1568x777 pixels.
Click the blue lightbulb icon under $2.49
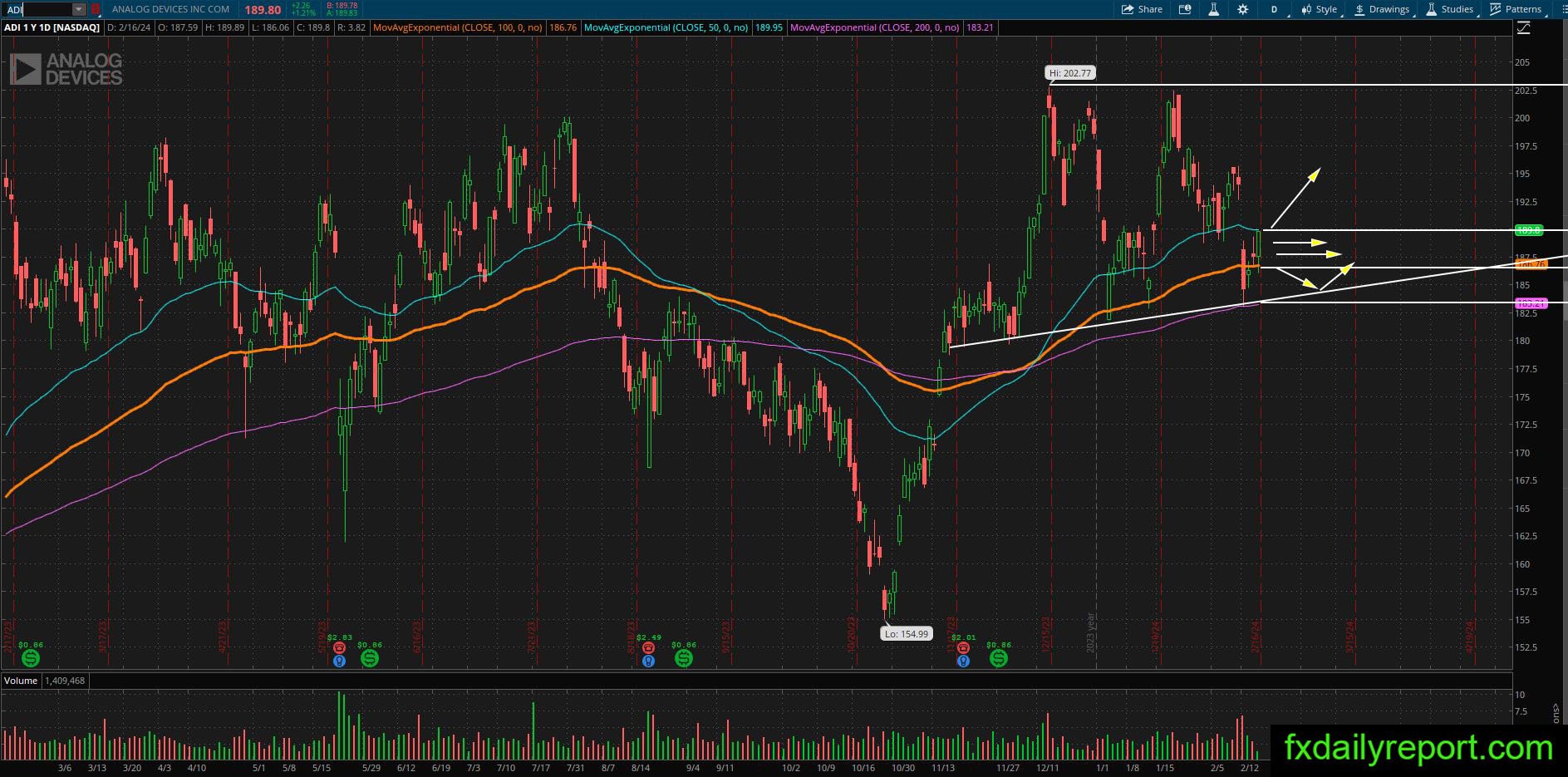coord(648,661)
